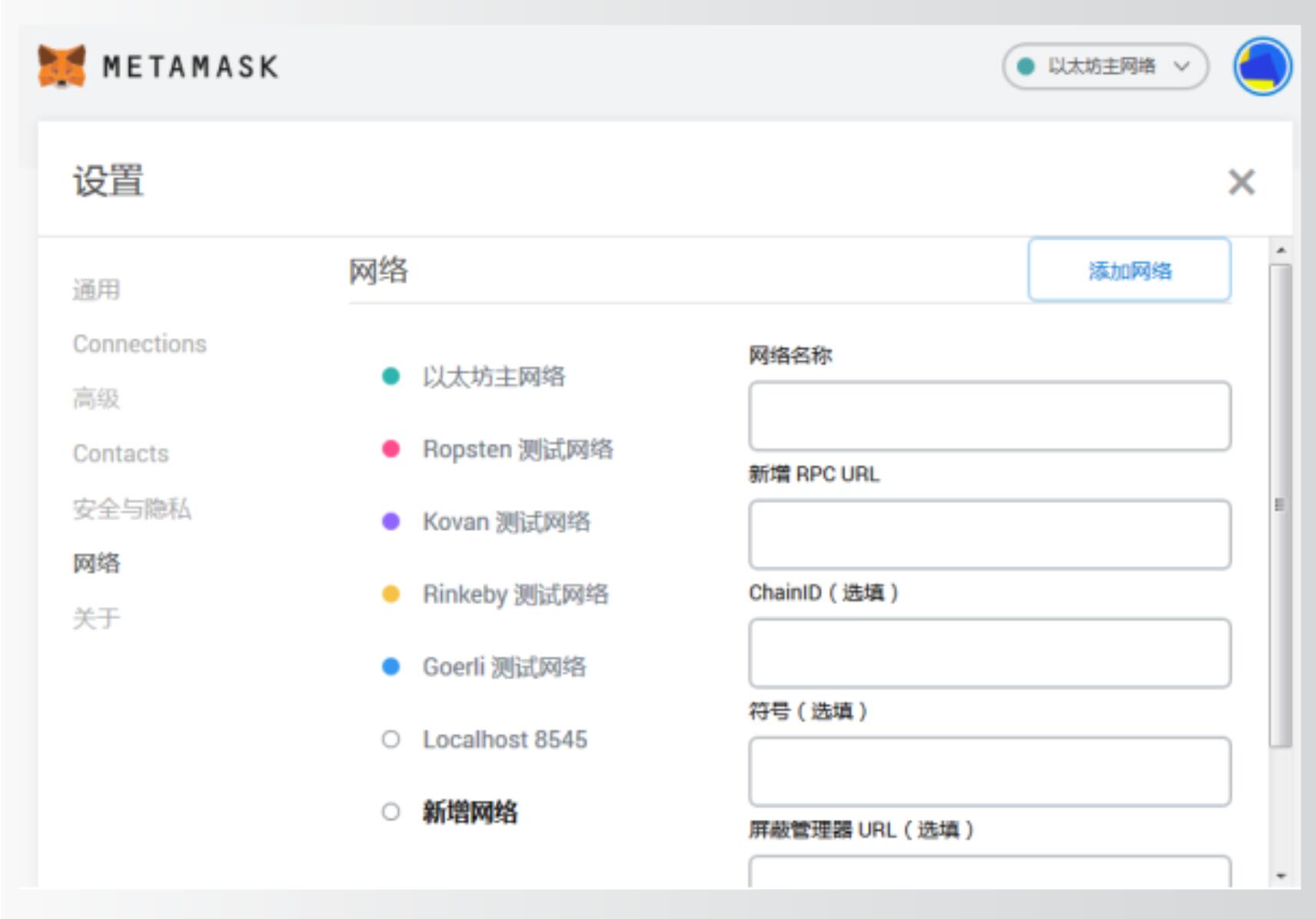1316x919 pixels.
Task: Open the 安全与隐私 settings tab
Action: click(132, 508)
